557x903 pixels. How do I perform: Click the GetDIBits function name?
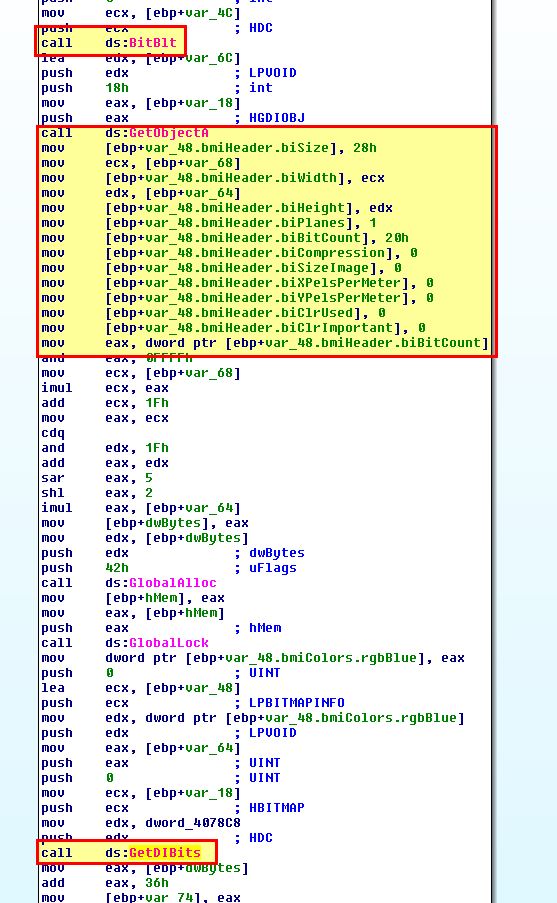(x=164, y=852)
